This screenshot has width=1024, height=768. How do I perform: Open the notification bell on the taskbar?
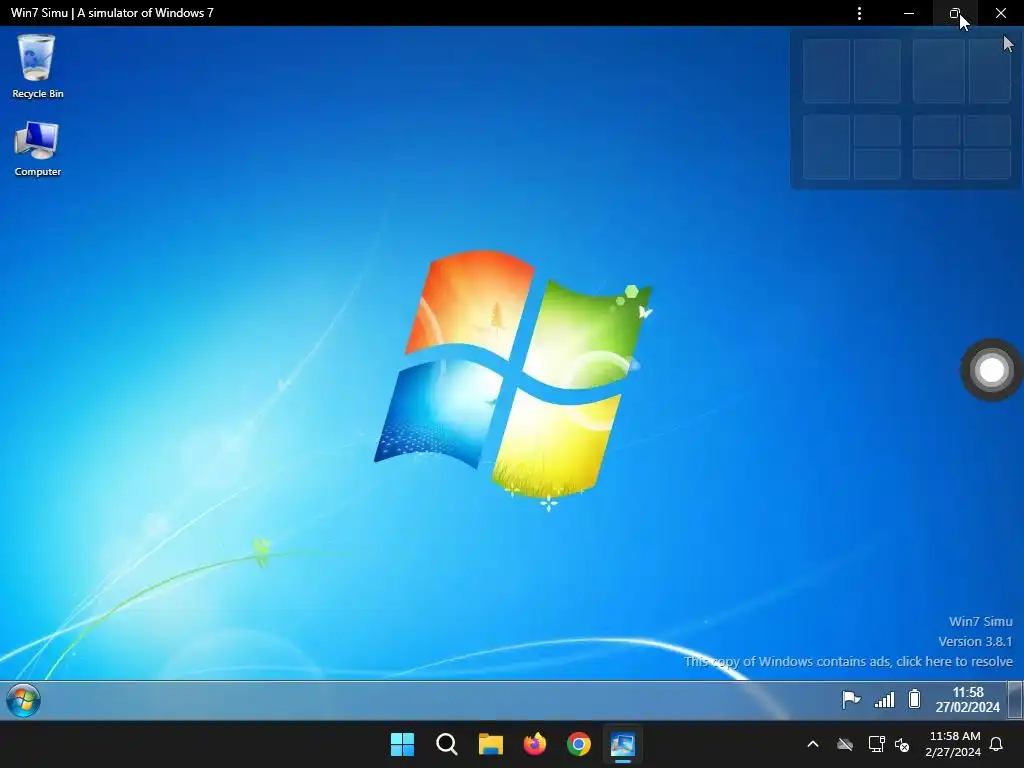(x=997, y=744)
